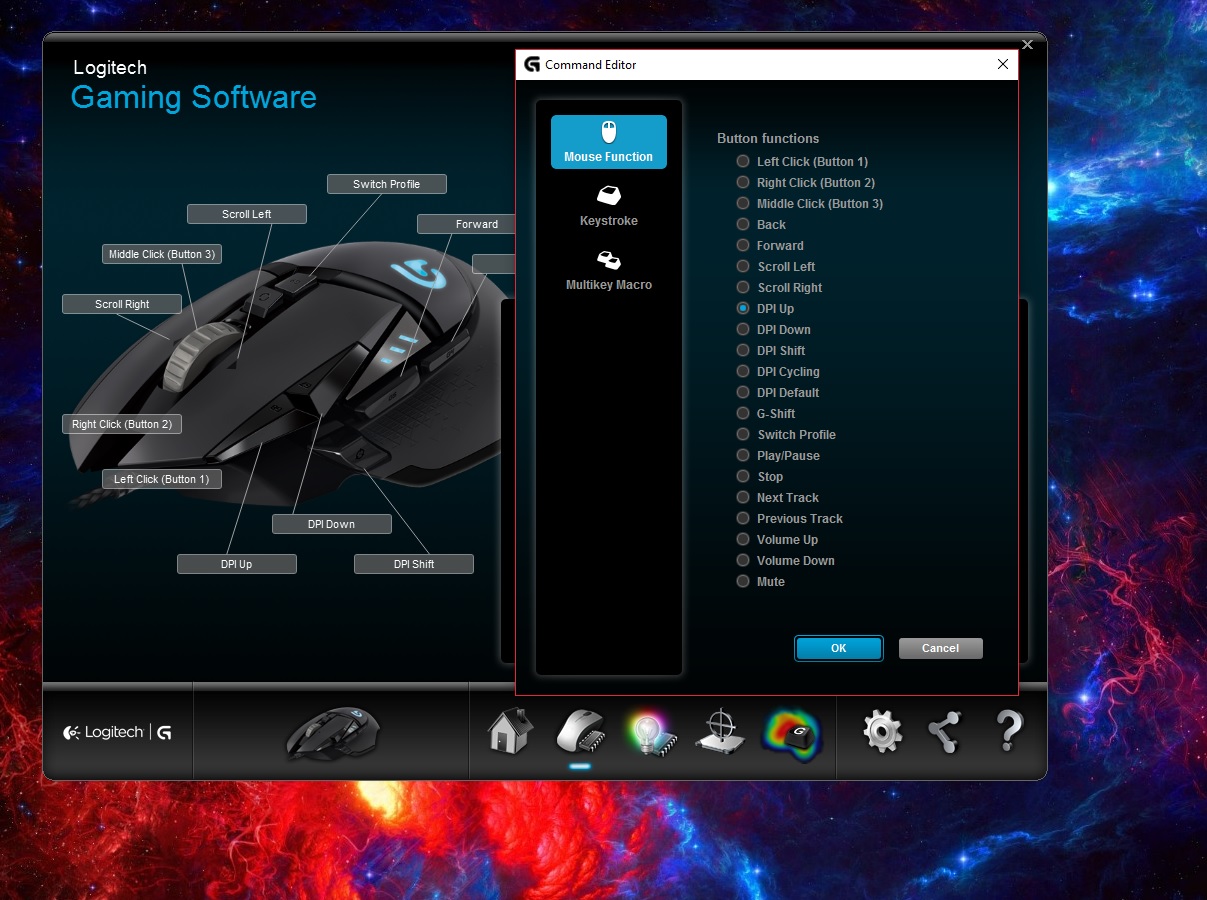The image size is (1207, 900).
Task: Click the Forward mouse button label
Action: tap(467, 224)
